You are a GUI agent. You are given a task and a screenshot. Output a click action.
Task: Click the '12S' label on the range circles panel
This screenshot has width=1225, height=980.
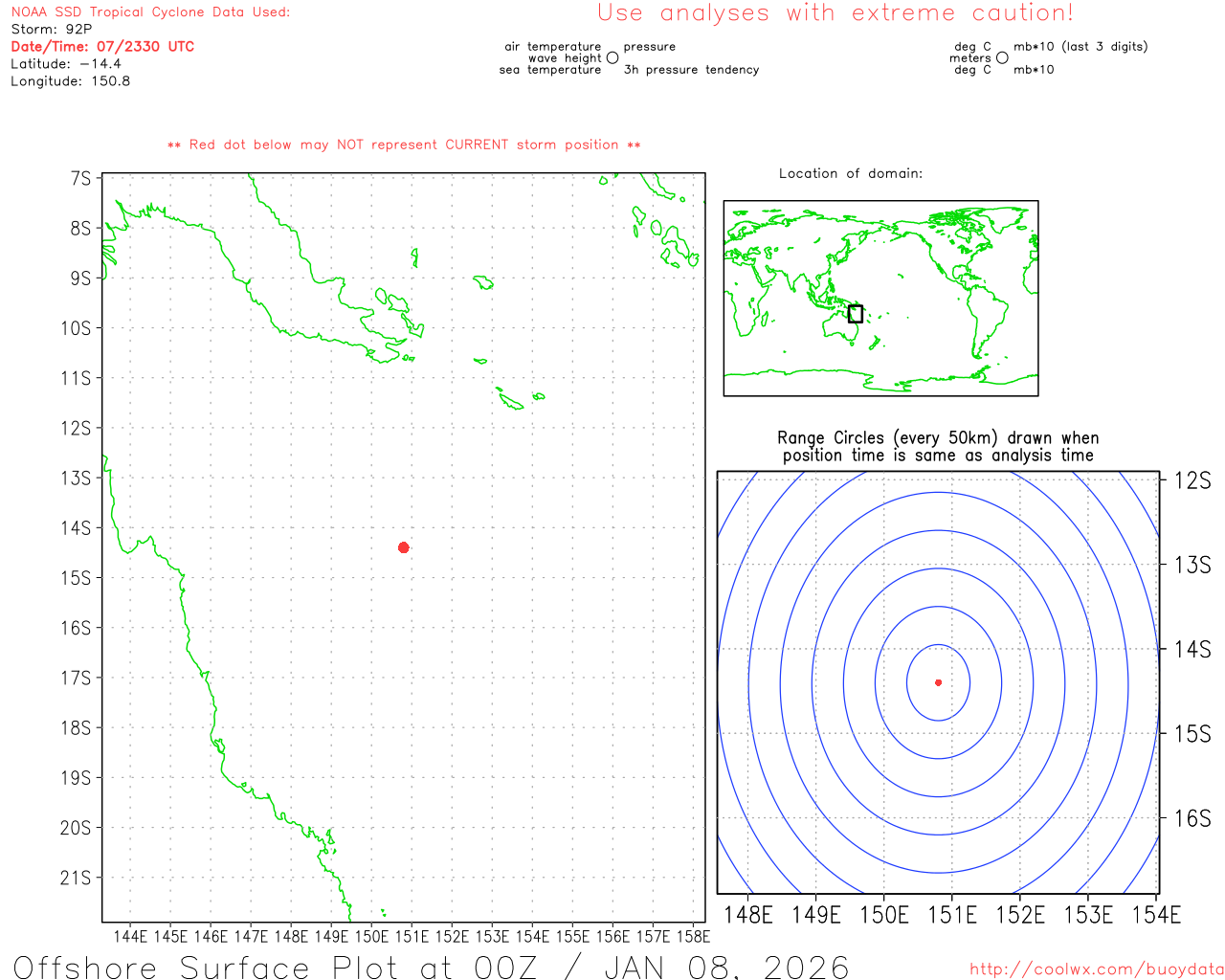point(1192,480)
